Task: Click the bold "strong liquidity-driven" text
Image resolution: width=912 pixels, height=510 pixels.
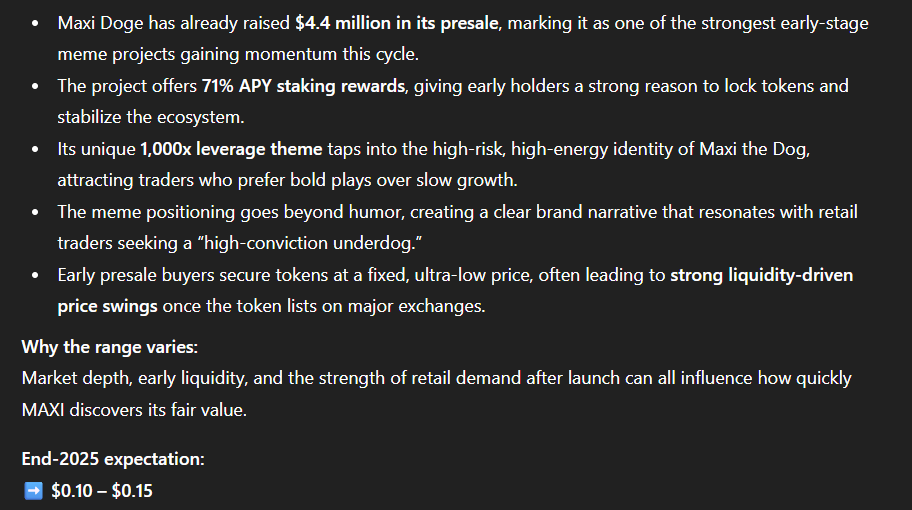Action: click(761, 275)
